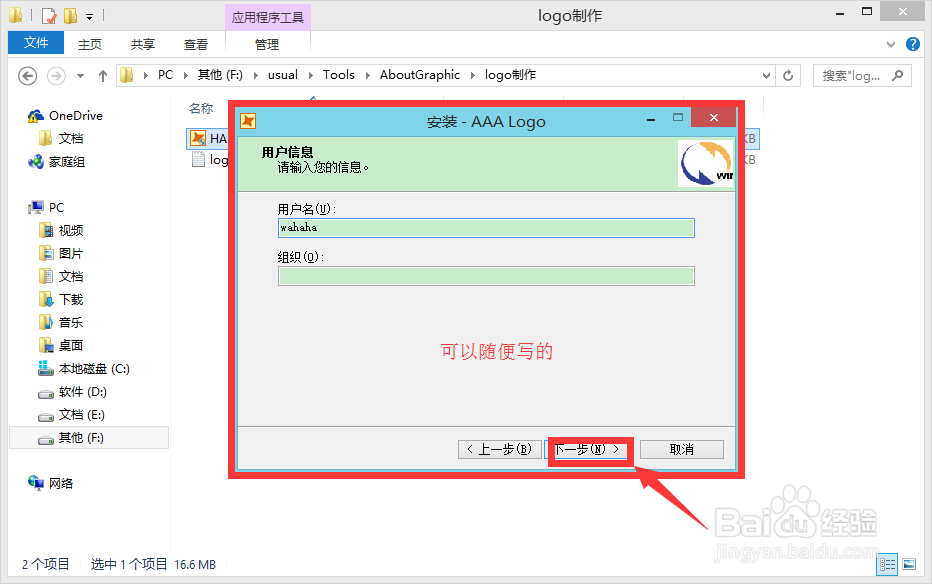Click the search logo制作 box
Screen dimensions: 932x584
click(862, 75)
